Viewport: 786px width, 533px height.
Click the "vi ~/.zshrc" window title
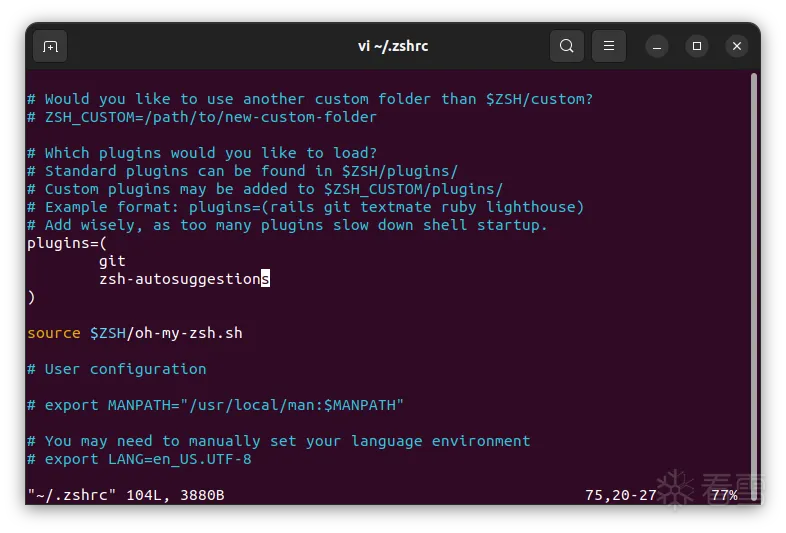(x=393, y=46)
